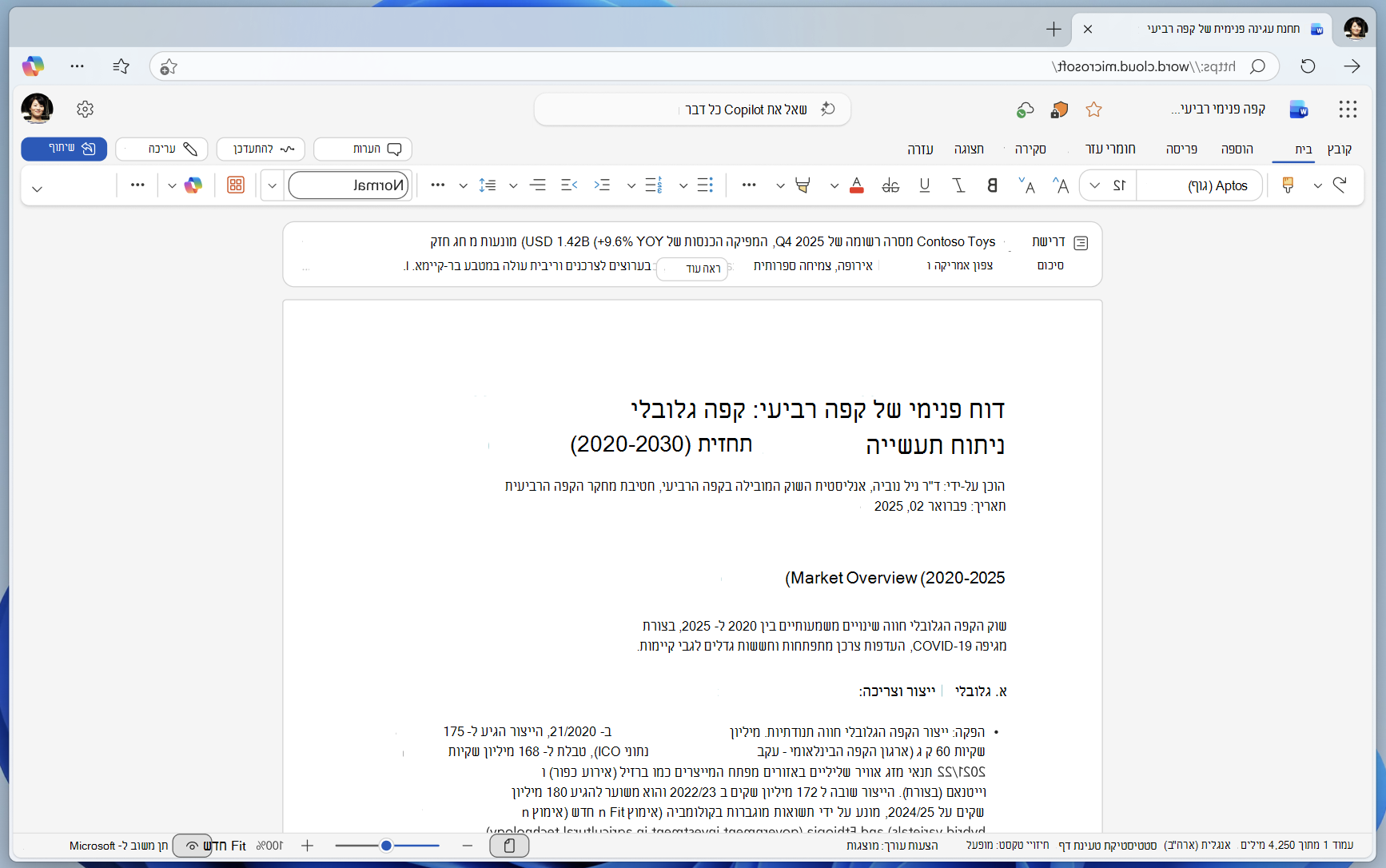This screenshot has width=1386, height=868.
Task: Switch to the Insert tab
Action: click(x=1237, y=149)
